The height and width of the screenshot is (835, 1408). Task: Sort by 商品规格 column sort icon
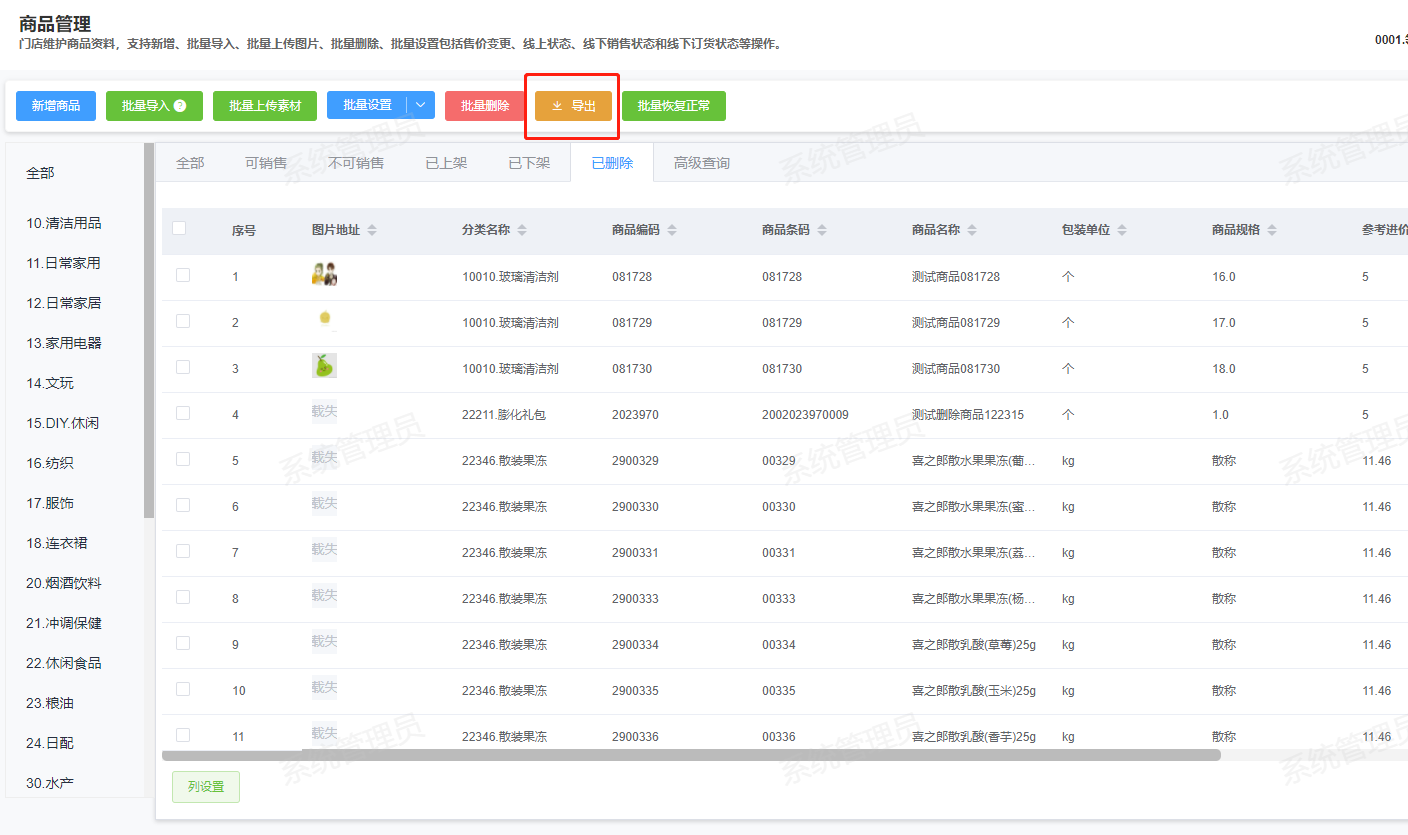click(x=1272, y=230)
